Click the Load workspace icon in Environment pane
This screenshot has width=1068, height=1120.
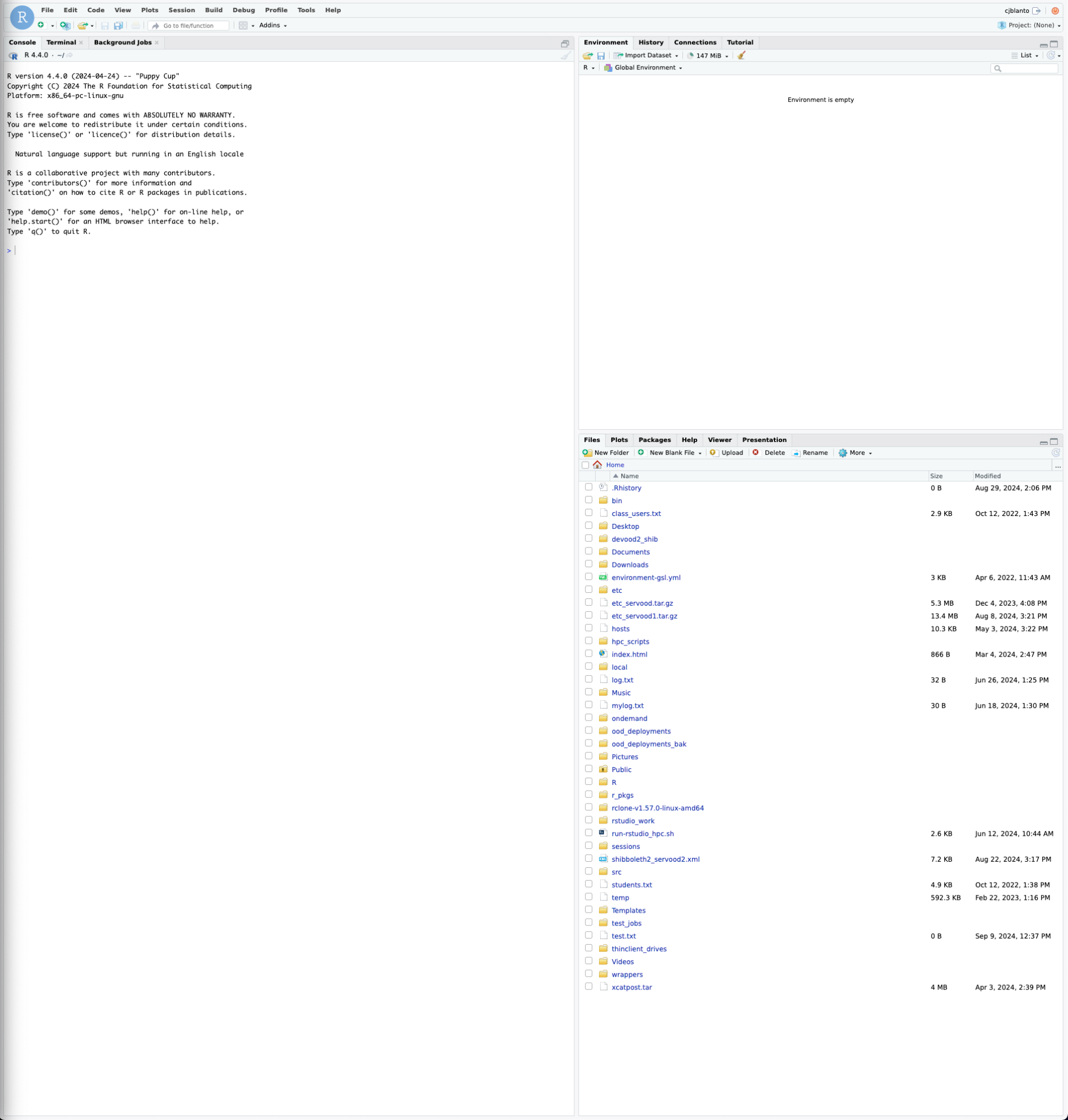[588, 55]
